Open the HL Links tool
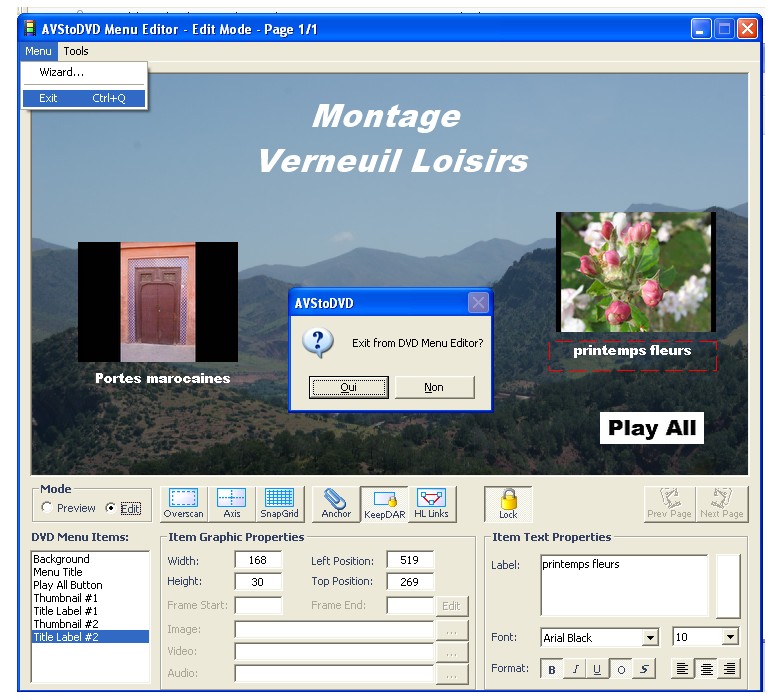The width and height of the screenshot is (783, 700). (431, 503)
